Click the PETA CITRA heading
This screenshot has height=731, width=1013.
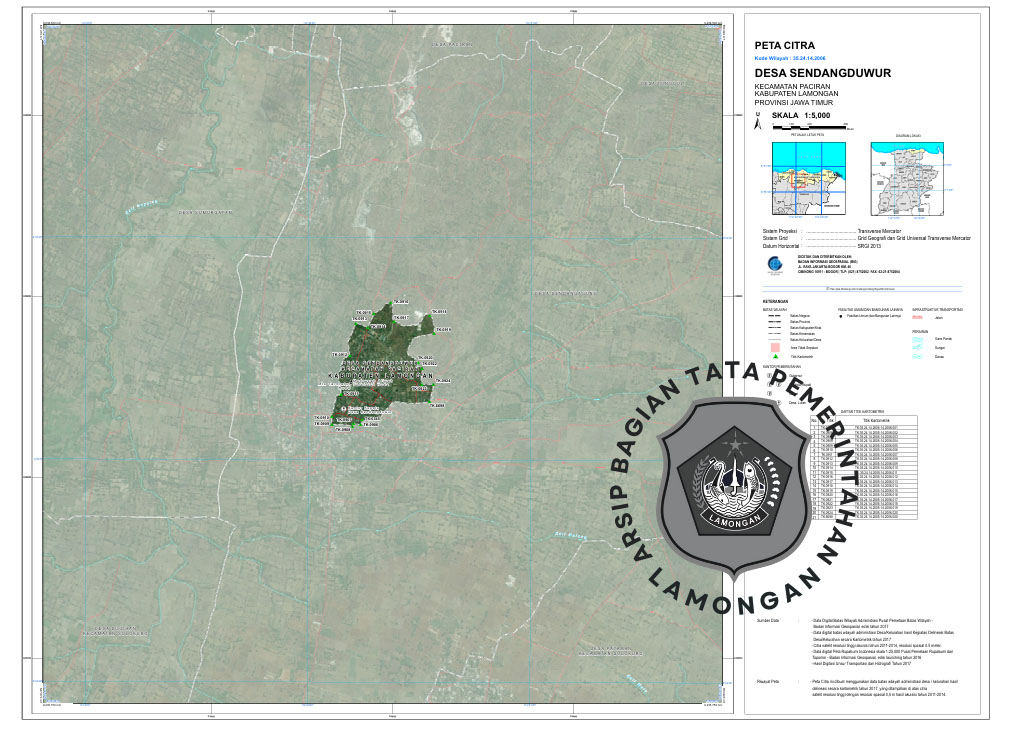click(784, 46)
